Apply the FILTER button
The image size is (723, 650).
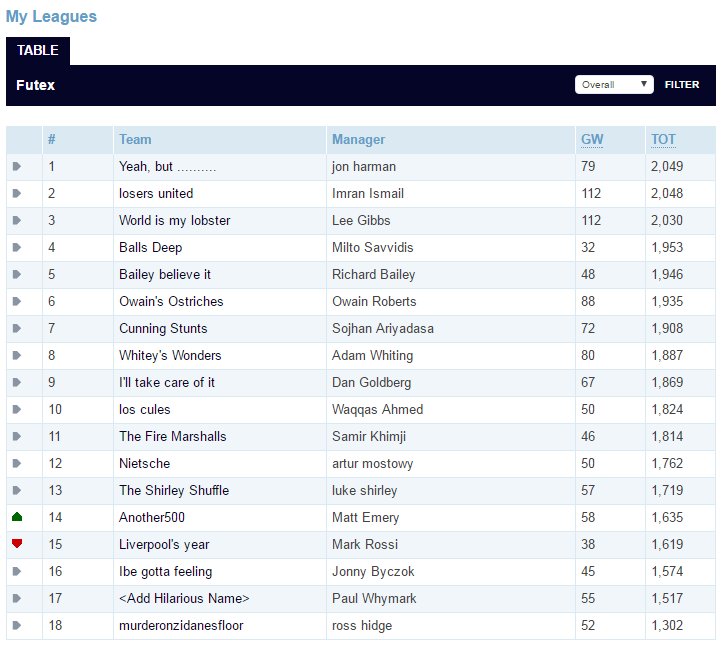pyautogui.click(x=682, y=85)
